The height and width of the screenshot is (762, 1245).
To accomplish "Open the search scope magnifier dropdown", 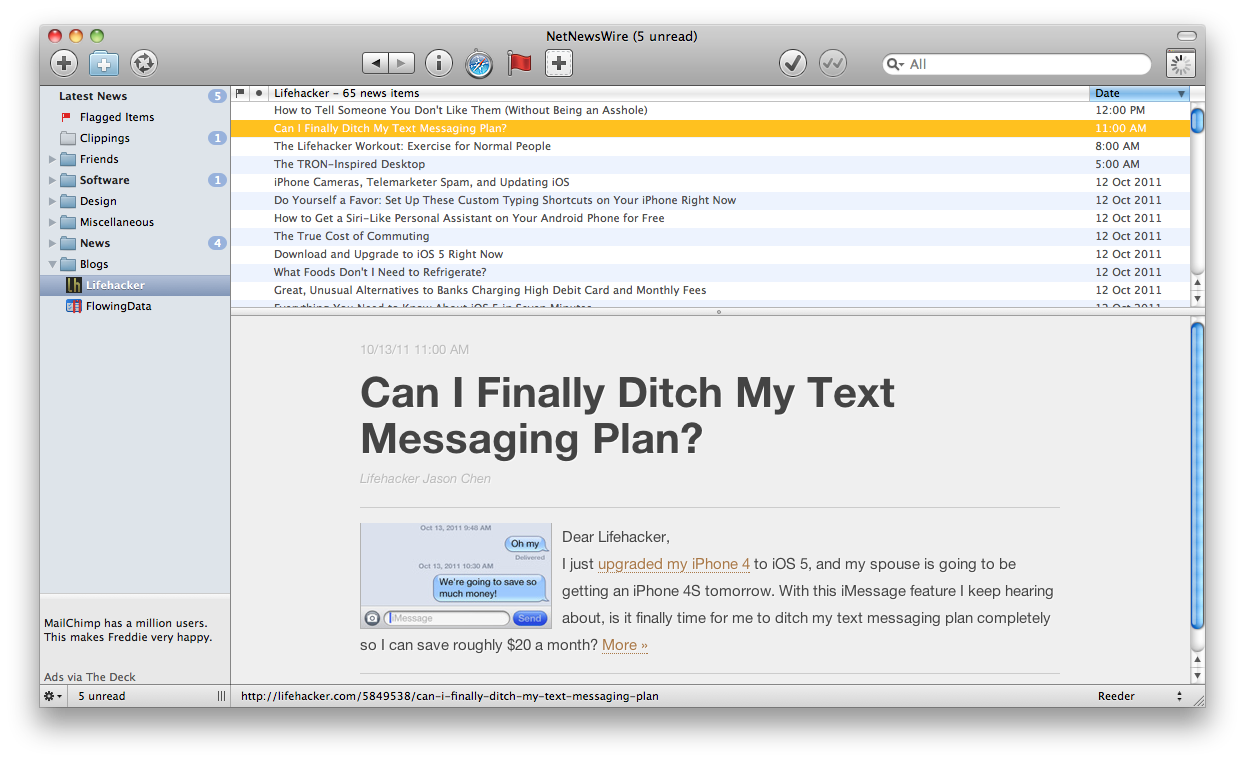I will [x=895, y=64].
